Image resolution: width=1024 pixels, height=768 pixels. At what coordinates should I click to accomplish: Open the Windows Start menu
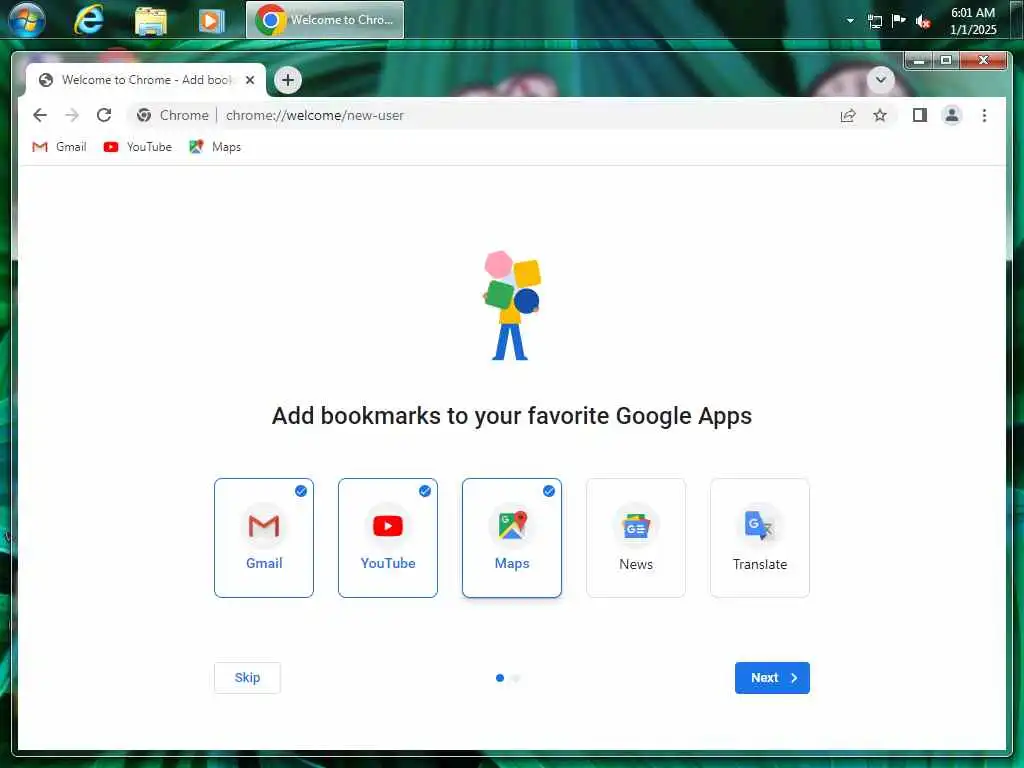[26, 20]
